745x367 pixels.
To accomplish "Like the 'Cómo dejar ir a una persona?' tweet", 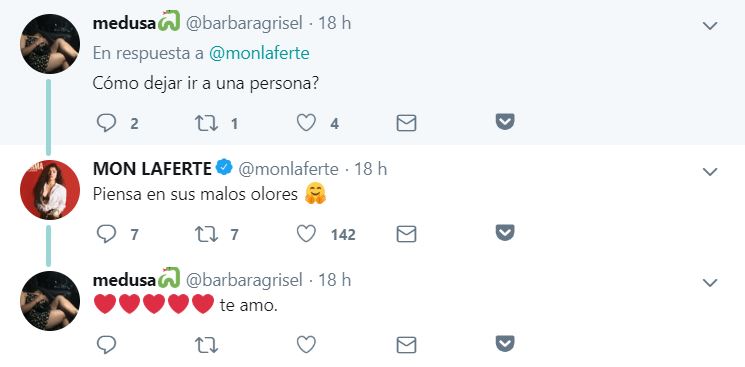I will pyautogui.click(x=306, y=123).
